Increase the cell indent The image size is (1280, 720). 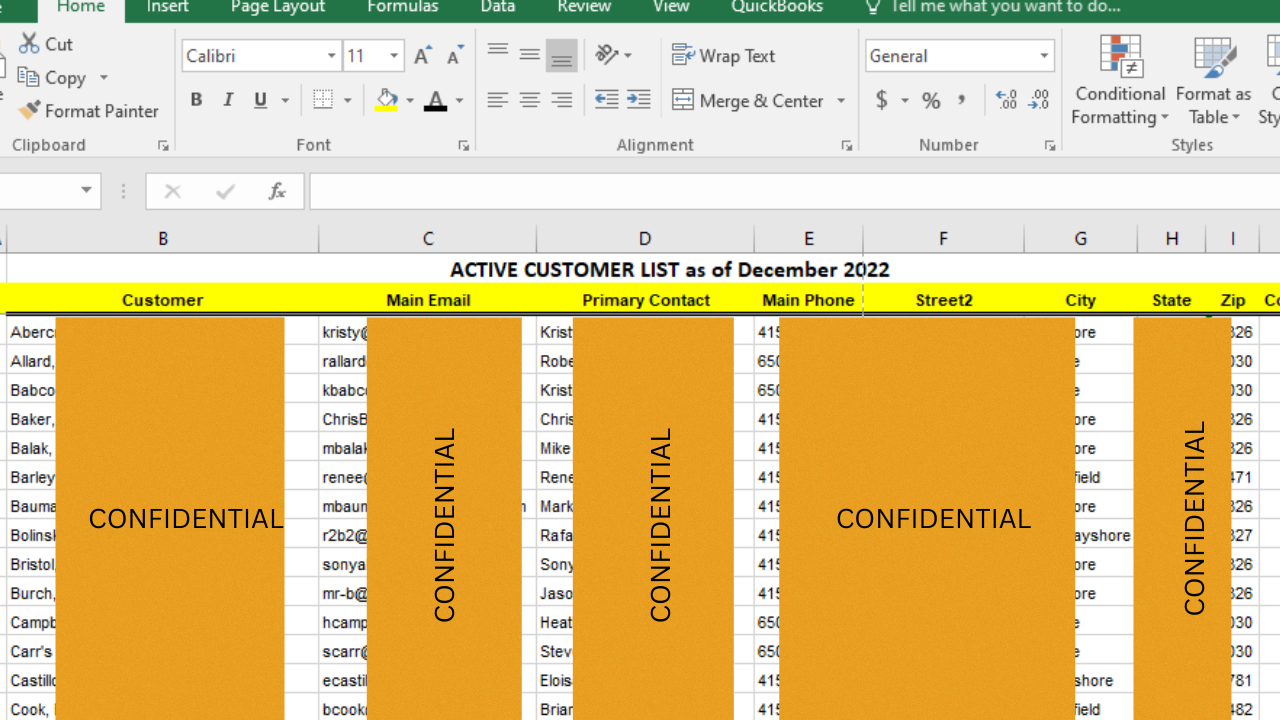(x=638, y=100)
